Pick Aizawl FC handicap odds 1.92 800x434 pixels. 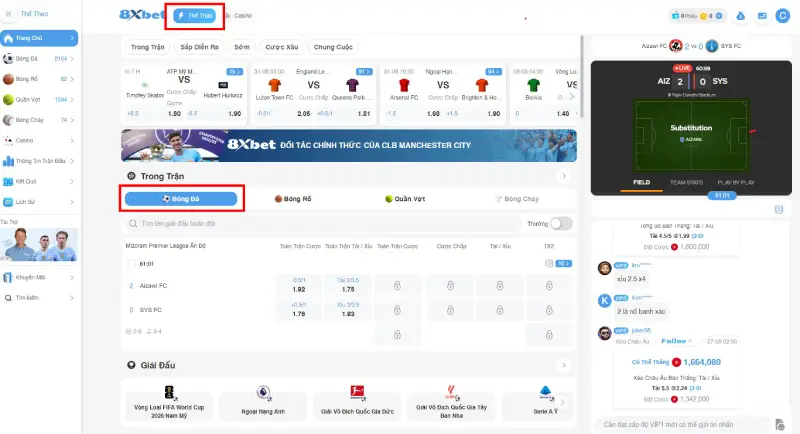tap(298, 286)
